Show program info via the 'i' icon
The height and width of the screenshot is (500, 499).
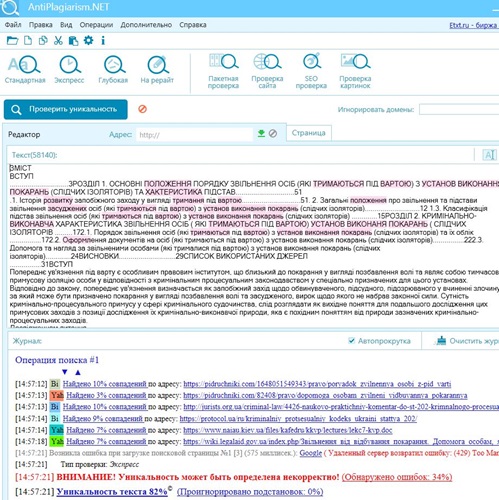click(103, 41)
